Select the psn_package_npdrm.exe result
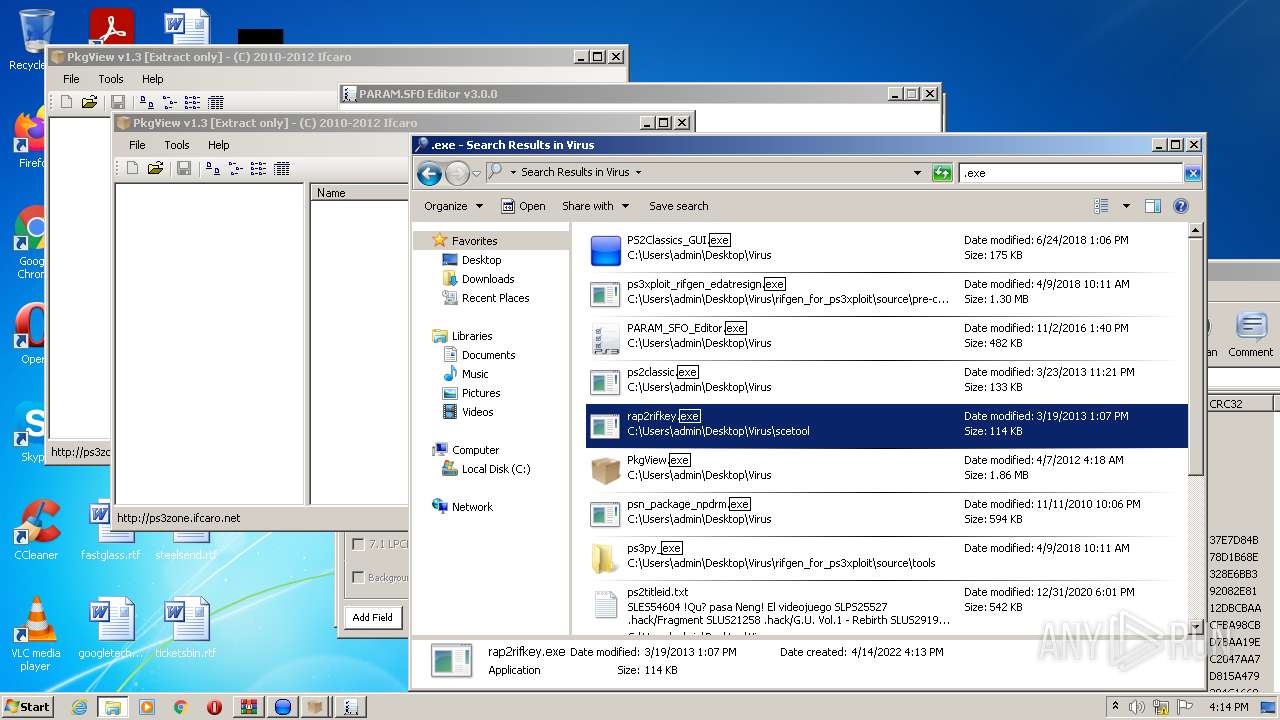This screenshot has height=720, width=1280. [886, 513]
